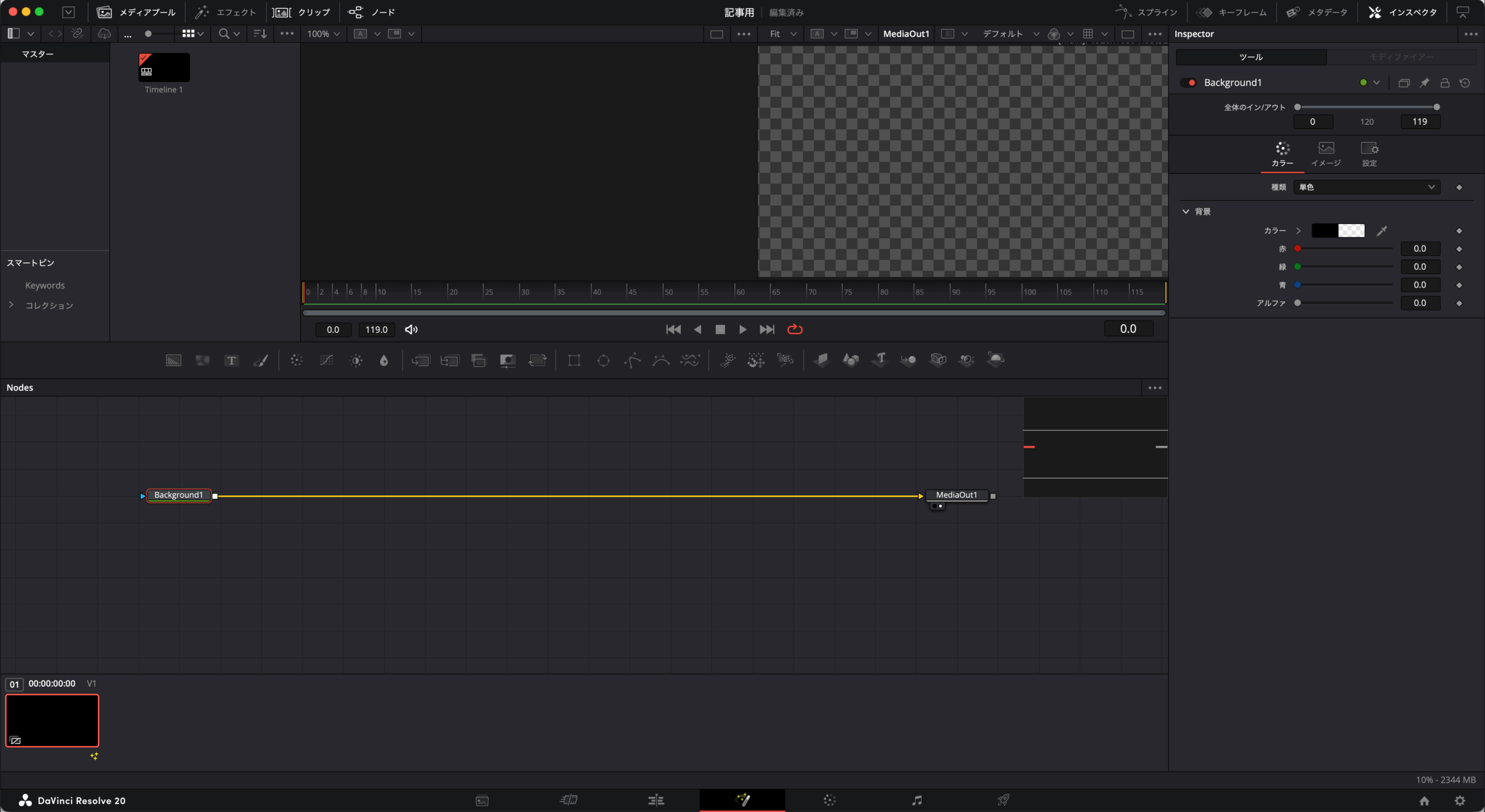Image resolution: width=1485 pixels, height=812 pixels.
Task: Open project settings gear icon
Action: tap(1460, 800)
